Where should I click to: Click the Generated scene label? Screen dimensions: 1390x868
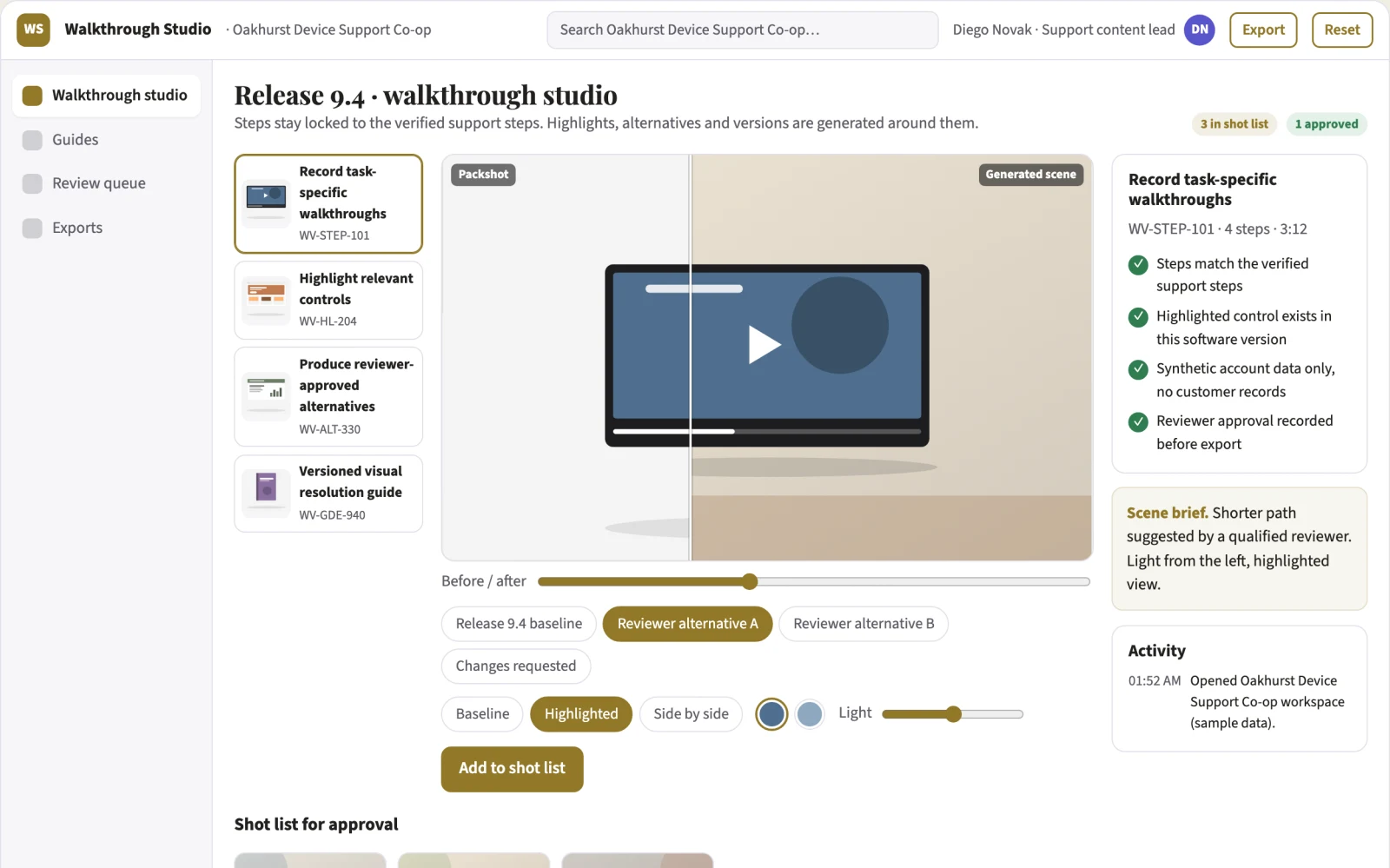click(x=1030, y=175)
